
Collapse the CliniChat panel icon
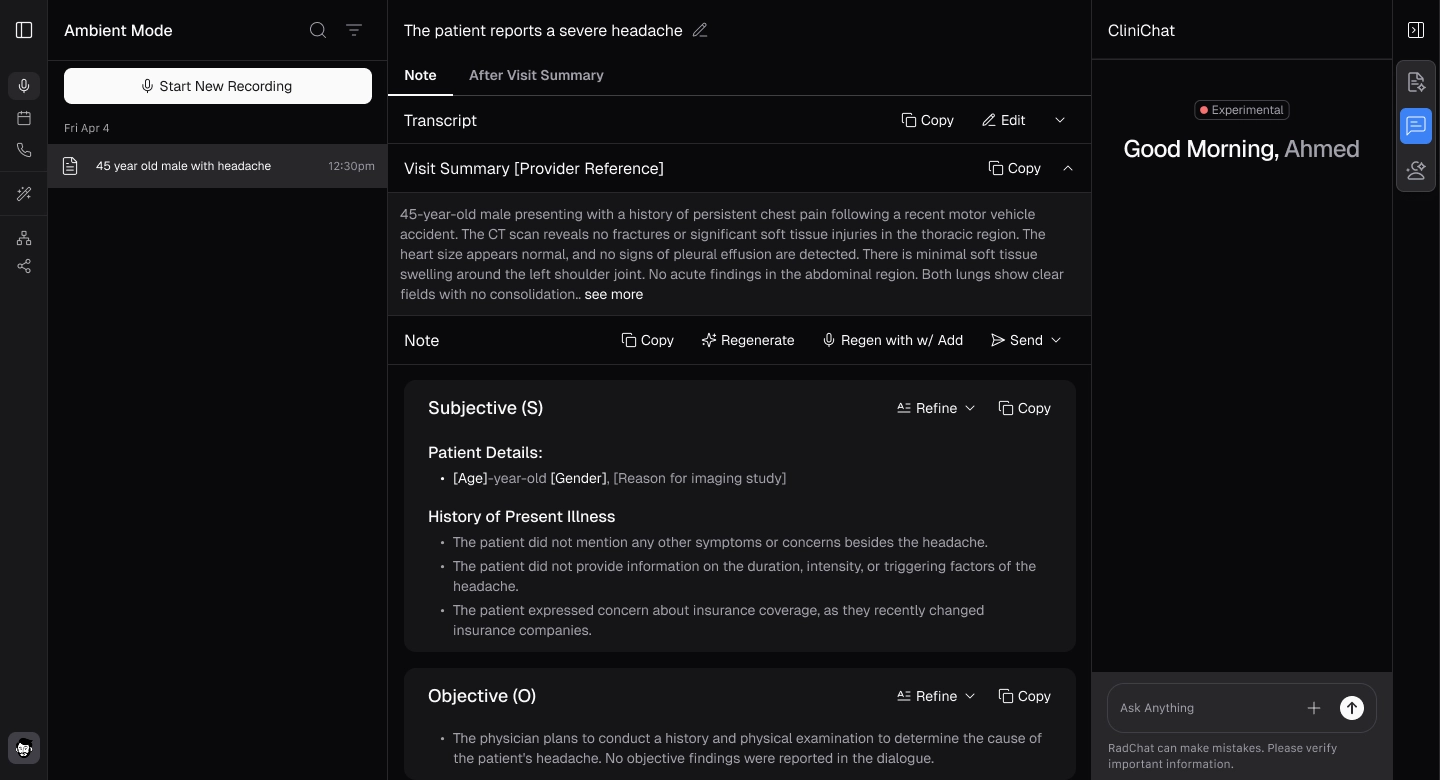1416,30
